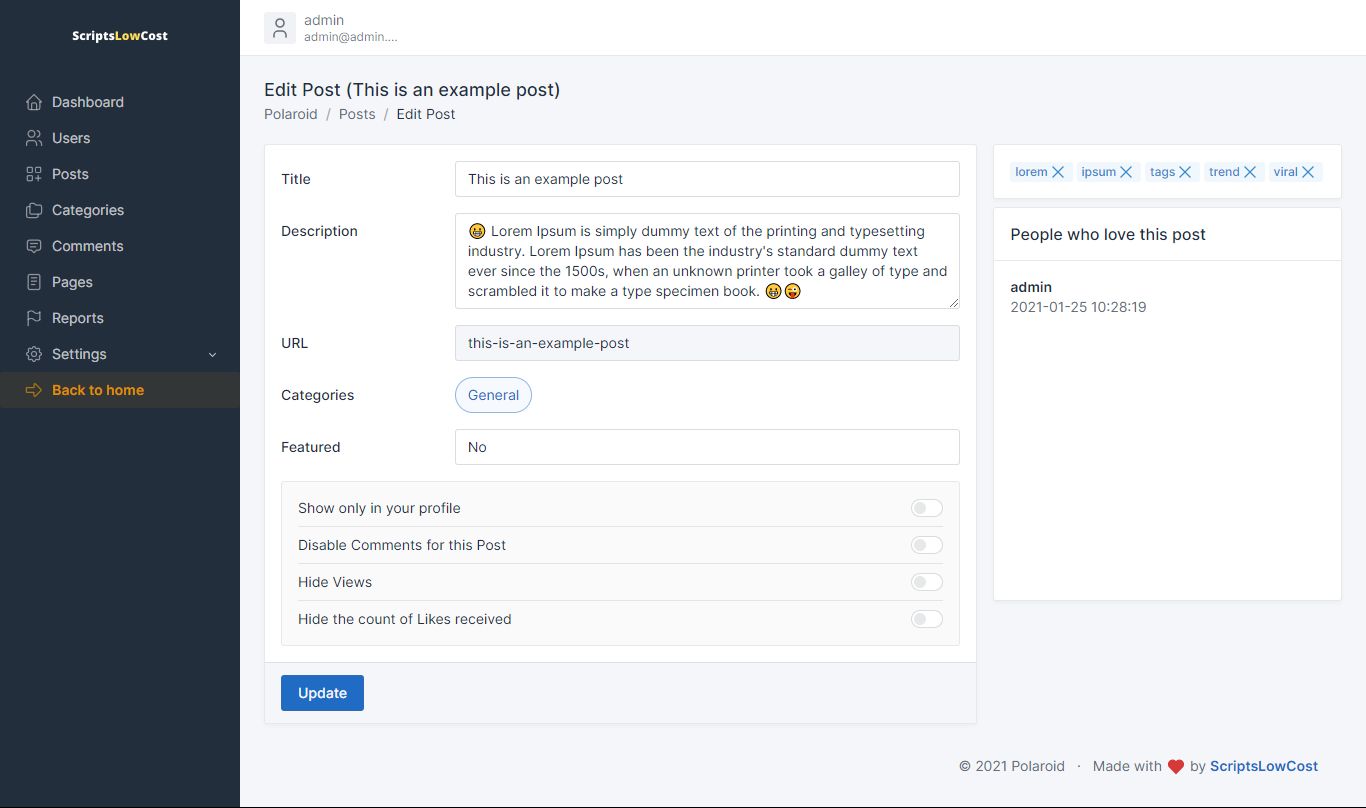Expand the Settings menu chevron
Viewport: 1366px width, 808px height.
pyautogui.click(x=212, y=354)
